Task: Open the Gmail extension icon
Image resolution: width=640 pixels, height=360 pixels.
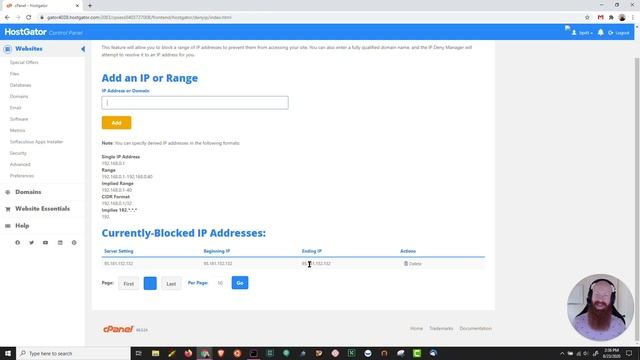Action: (600, 18)
